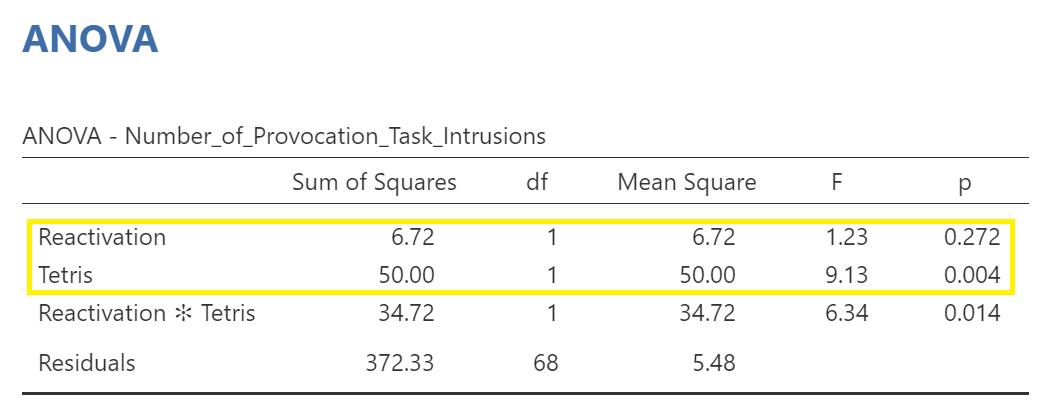Click the F column header
Image resolution: width=1044 pixels, height=411 pixels.
click(837, 183)
